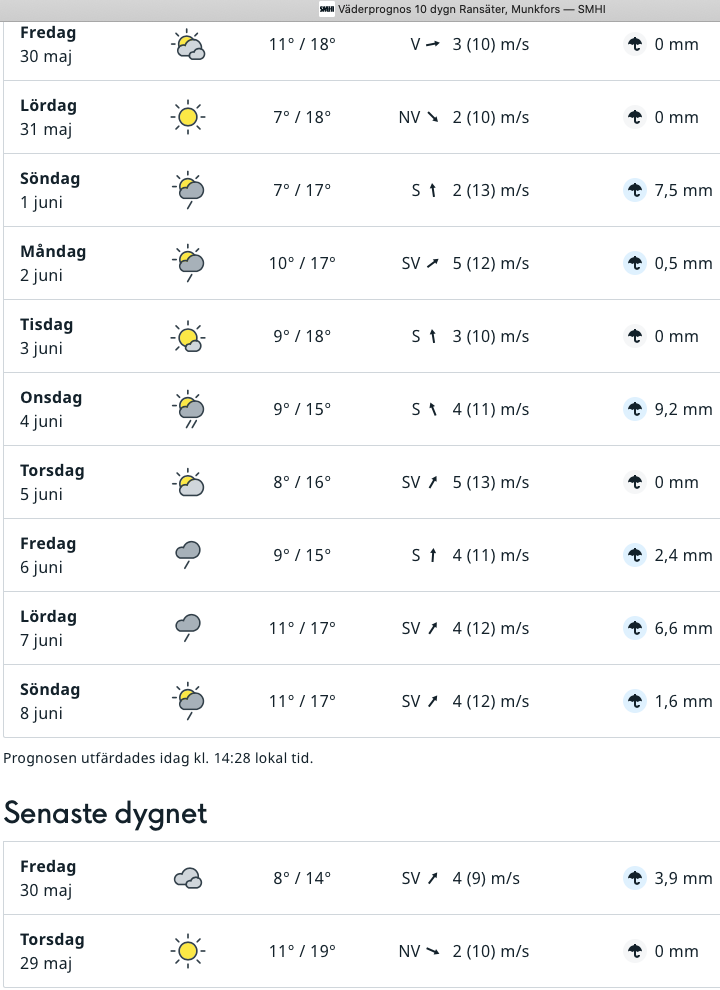The width and height of the screenshot is (720, 990).
Task: Expand the Söndag 8 juni forecast row
Action: 361,701
